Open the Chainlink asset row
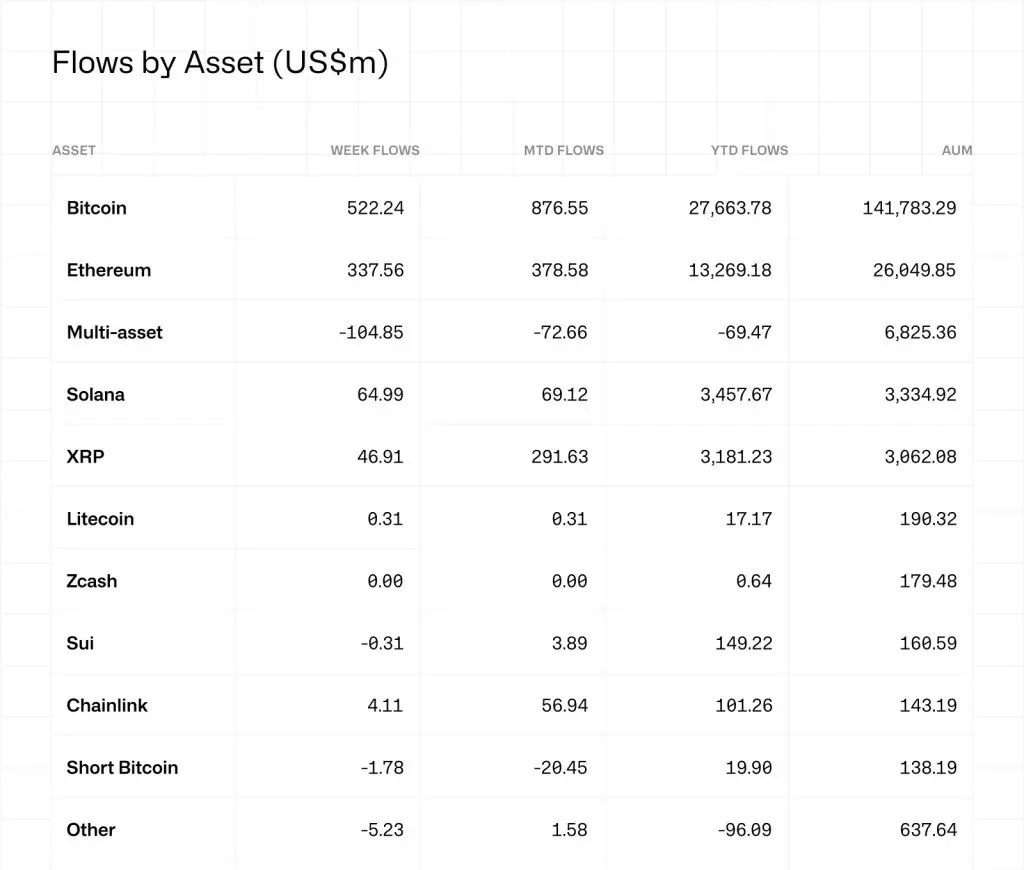Image resolution: width=1024 pixels, height=870 pixels. 107,705
